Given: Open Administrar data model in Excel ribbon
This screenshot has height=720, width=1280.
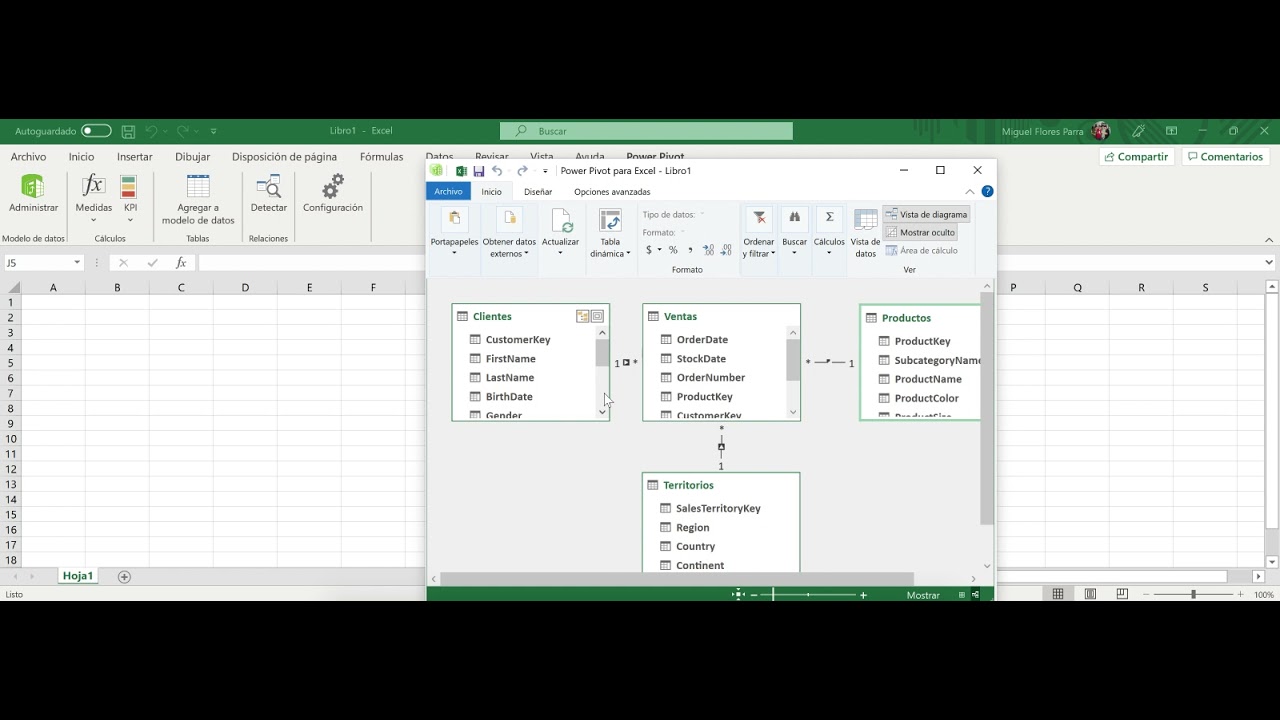Looking at the screenshot, I should click(33, 193).
